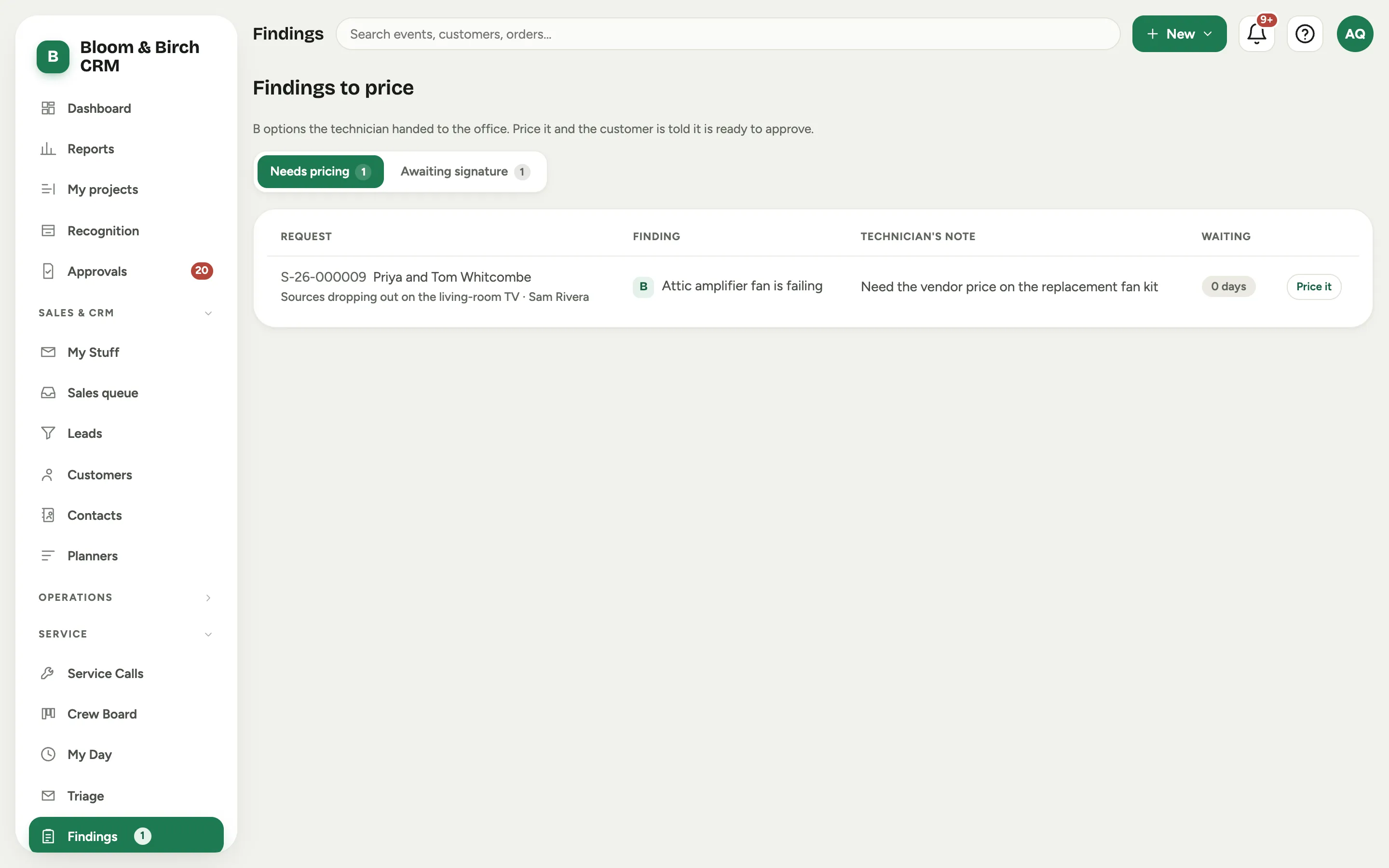
Task: Collapse the Sales & CRM section
Action: click(126, 313)
